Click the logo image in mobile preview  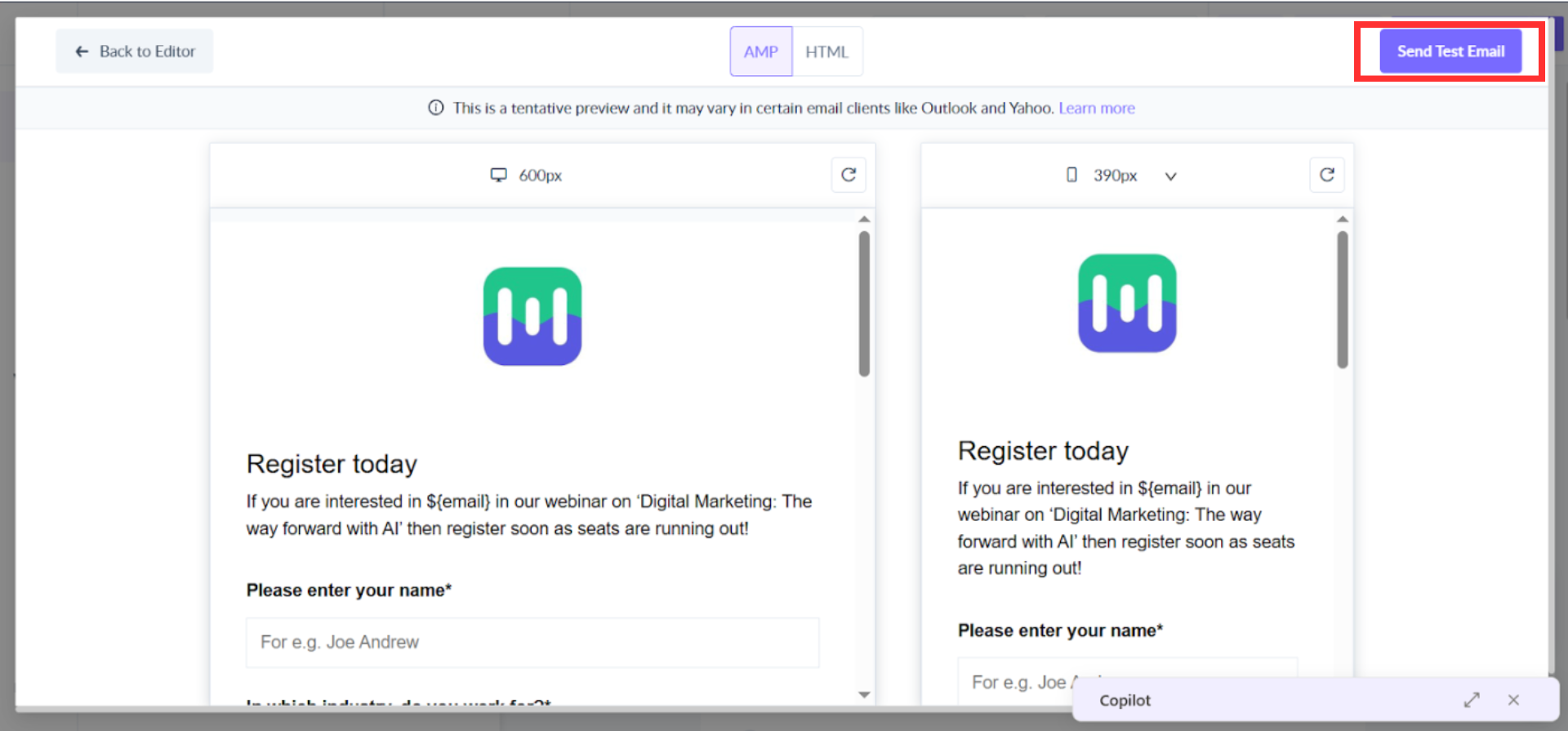tap(1127, 303)
